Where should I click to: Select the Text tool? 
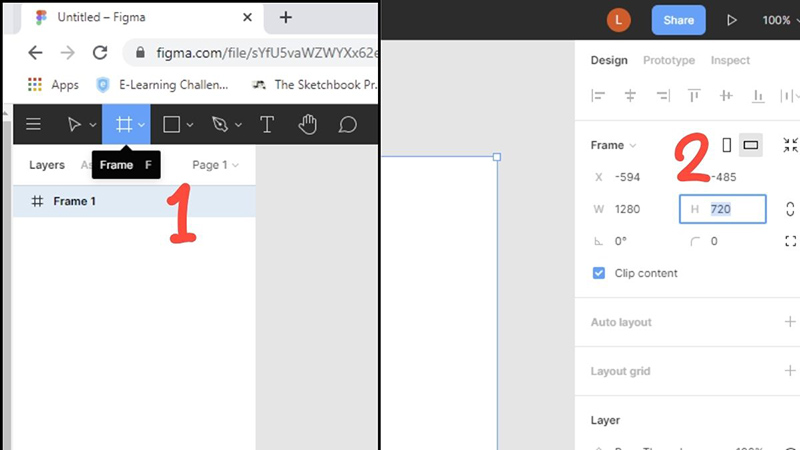(x=267, y=124)
